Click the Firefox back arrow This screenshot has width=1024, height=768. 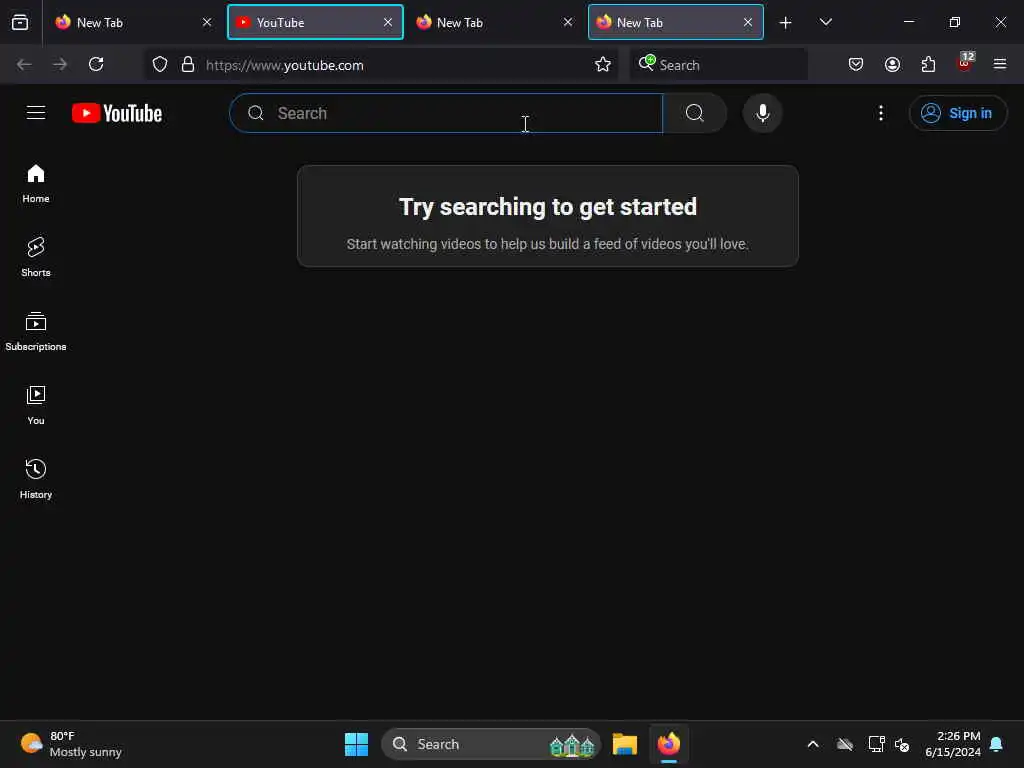tap(24, 64)
